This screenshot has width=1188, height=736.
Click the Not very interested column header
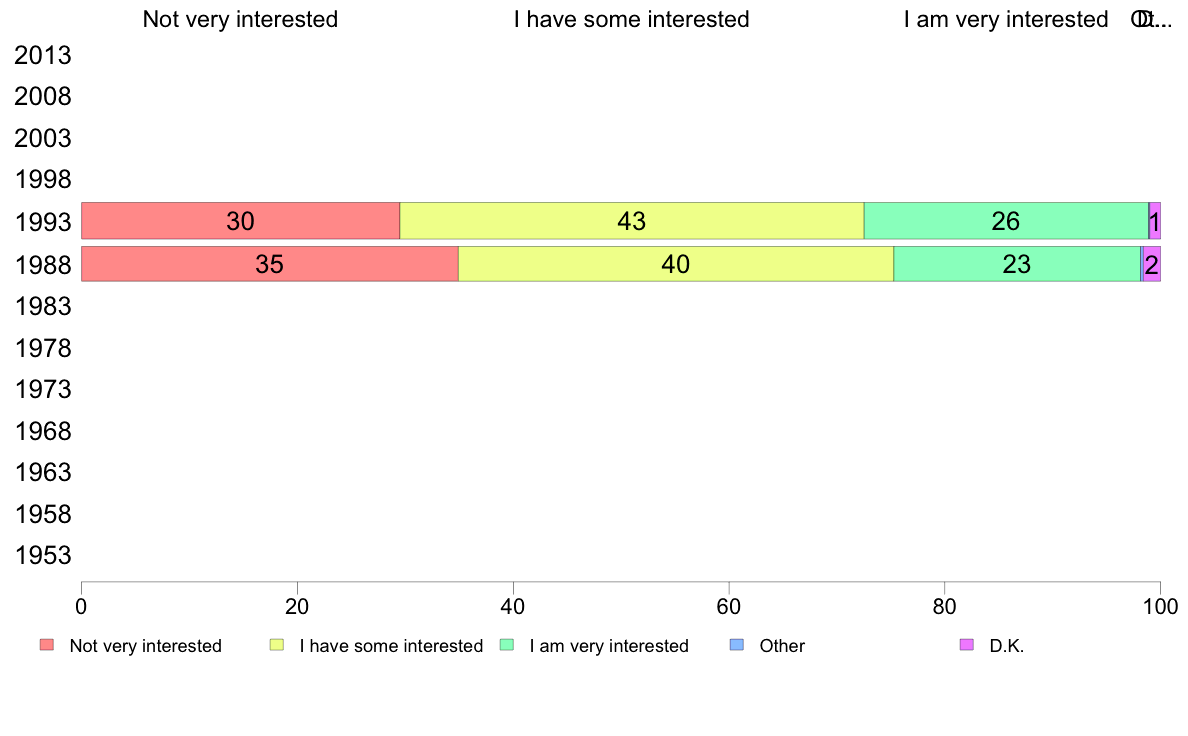pyautogui.click(x=240, y=19)
